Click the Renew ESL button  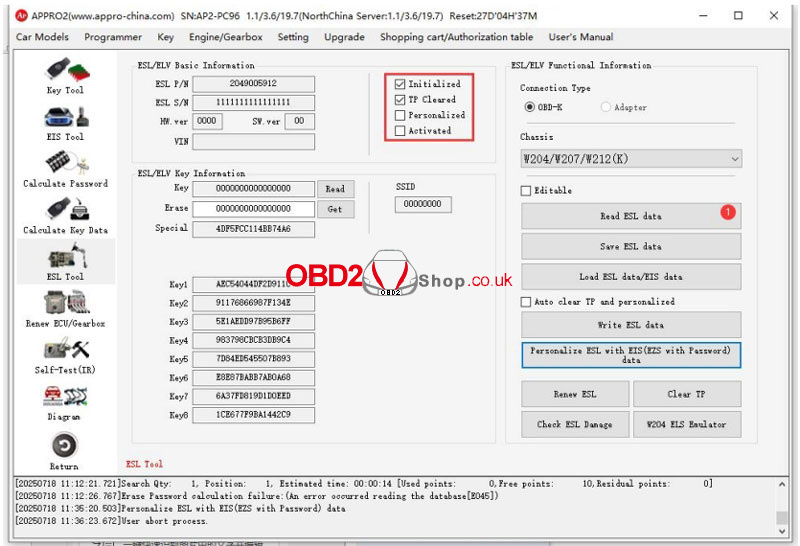(x=575, y=394)
